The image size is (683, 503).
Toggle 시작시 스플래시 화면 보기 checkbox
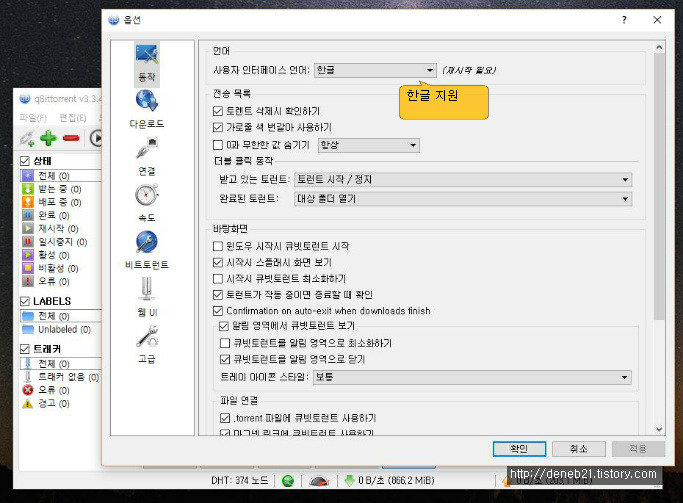[x=218, y=262]
